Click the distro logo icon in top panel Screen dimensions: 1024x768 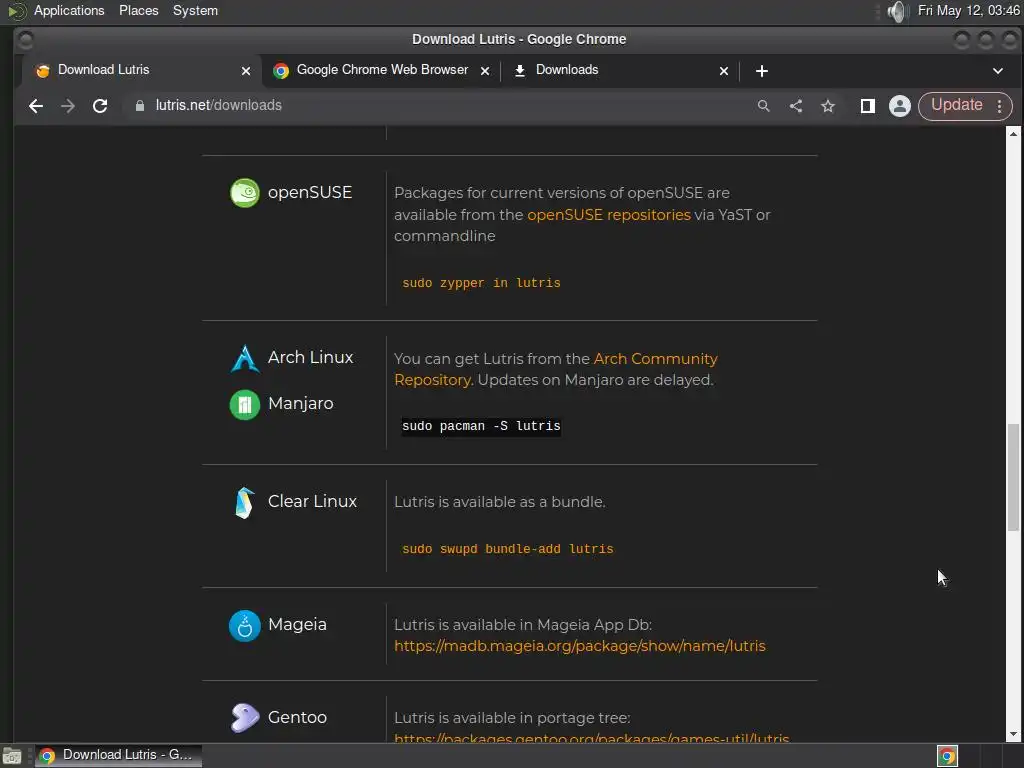[x=17, y=10]
